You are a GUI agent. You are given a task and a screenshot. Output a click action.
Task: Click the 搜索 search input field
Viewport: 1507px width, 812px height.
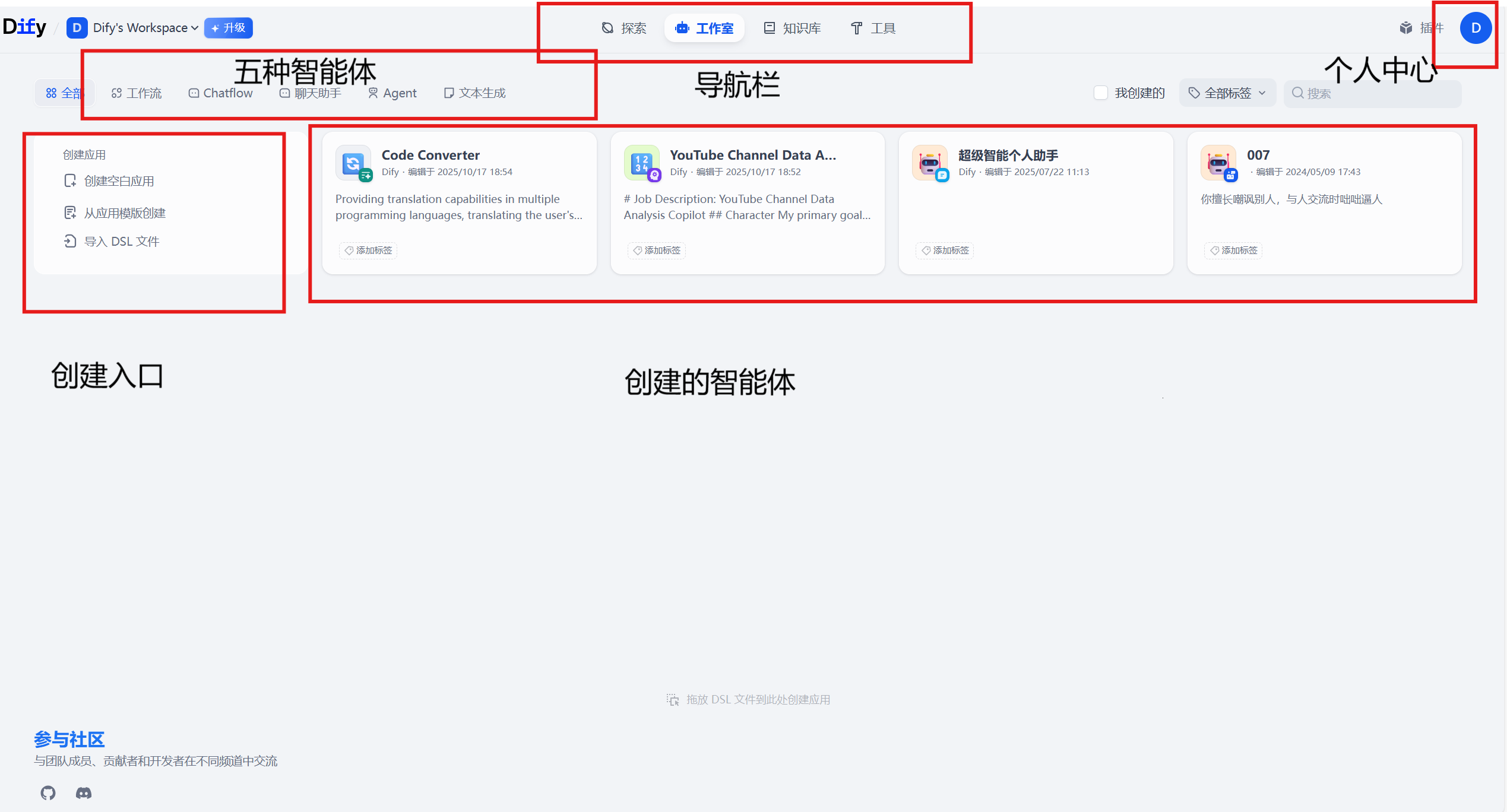click(x=1372, y=93)
